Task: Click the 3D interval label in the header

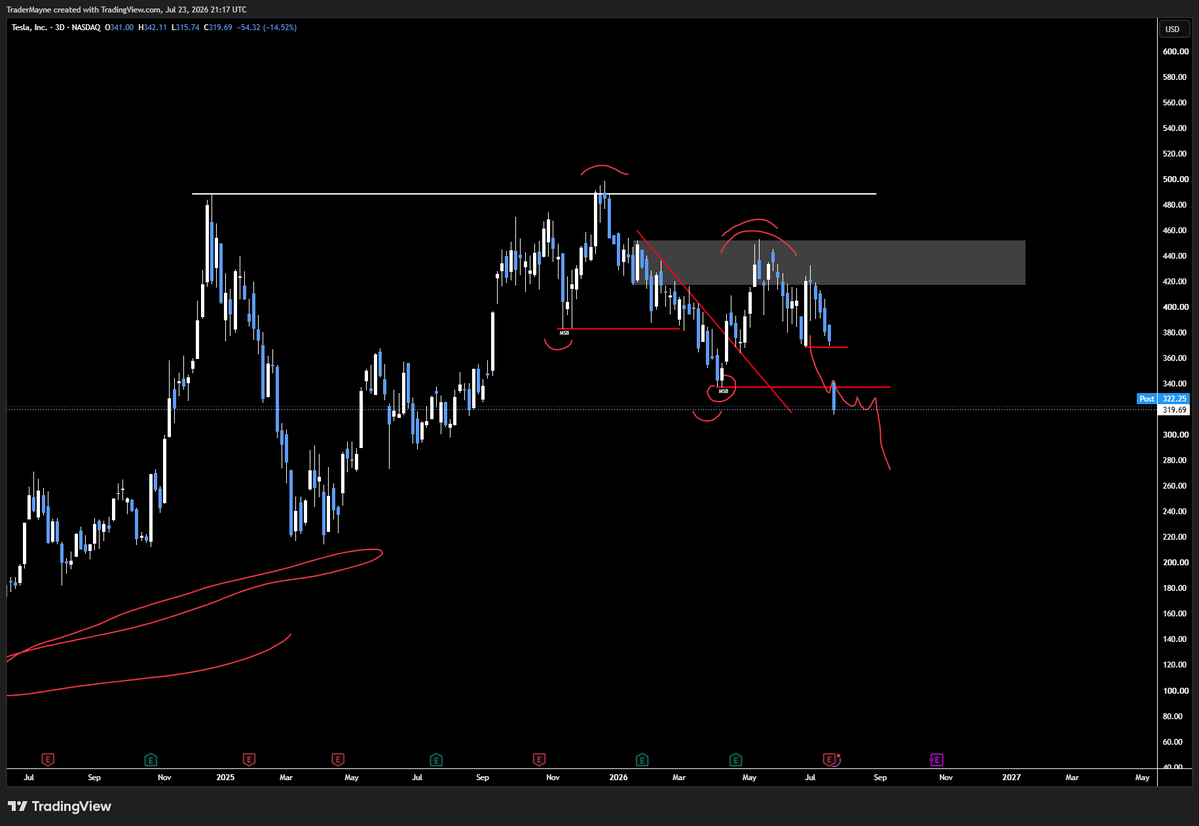Action: click(60, 28)
